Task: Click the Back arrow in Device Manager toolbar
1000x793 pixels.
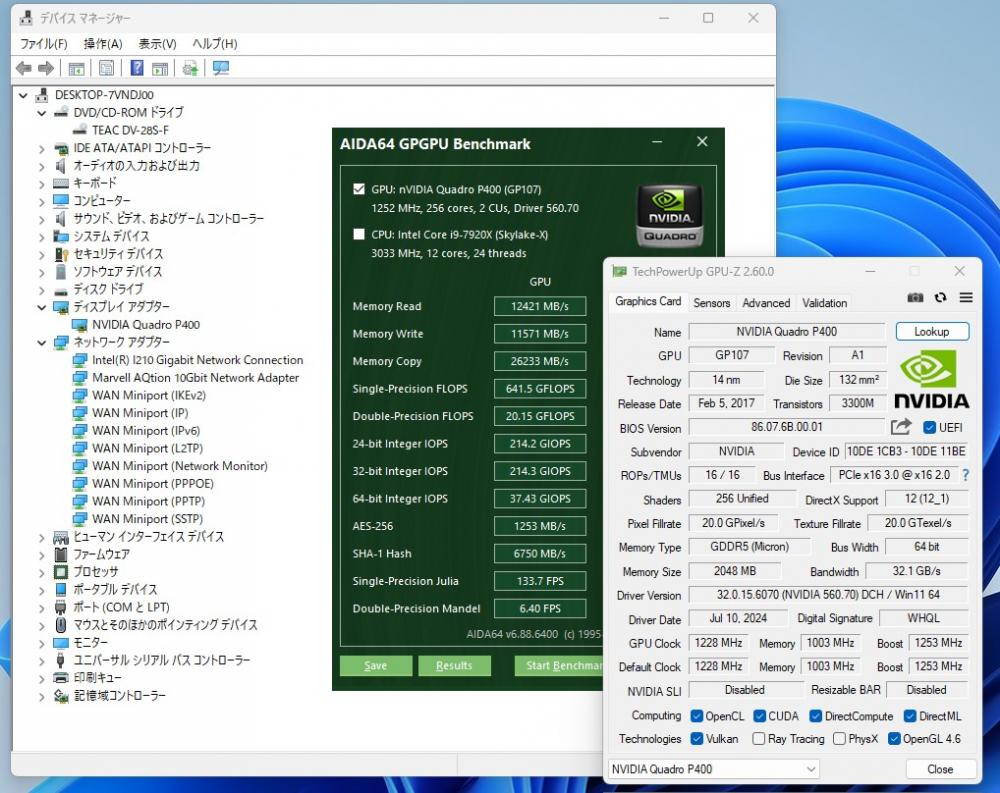Action: click(24, 68)
